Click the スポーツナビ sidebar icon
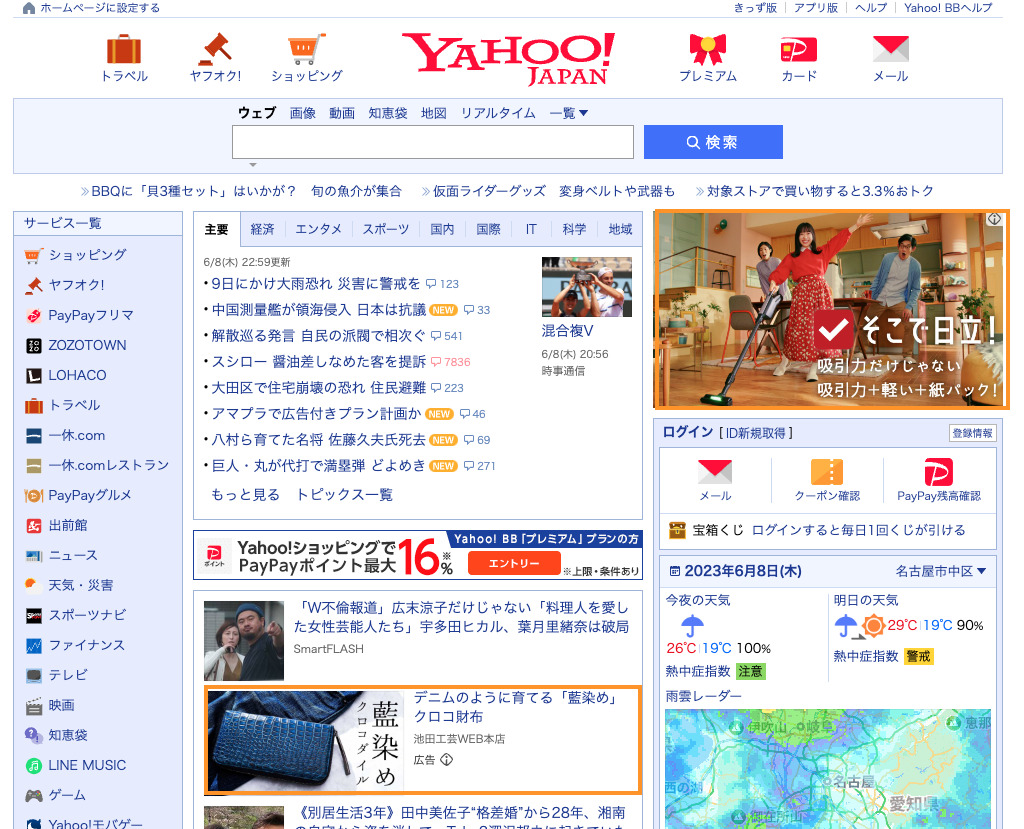This screenshot has height=829, width=1024. [x=33, y=615]
